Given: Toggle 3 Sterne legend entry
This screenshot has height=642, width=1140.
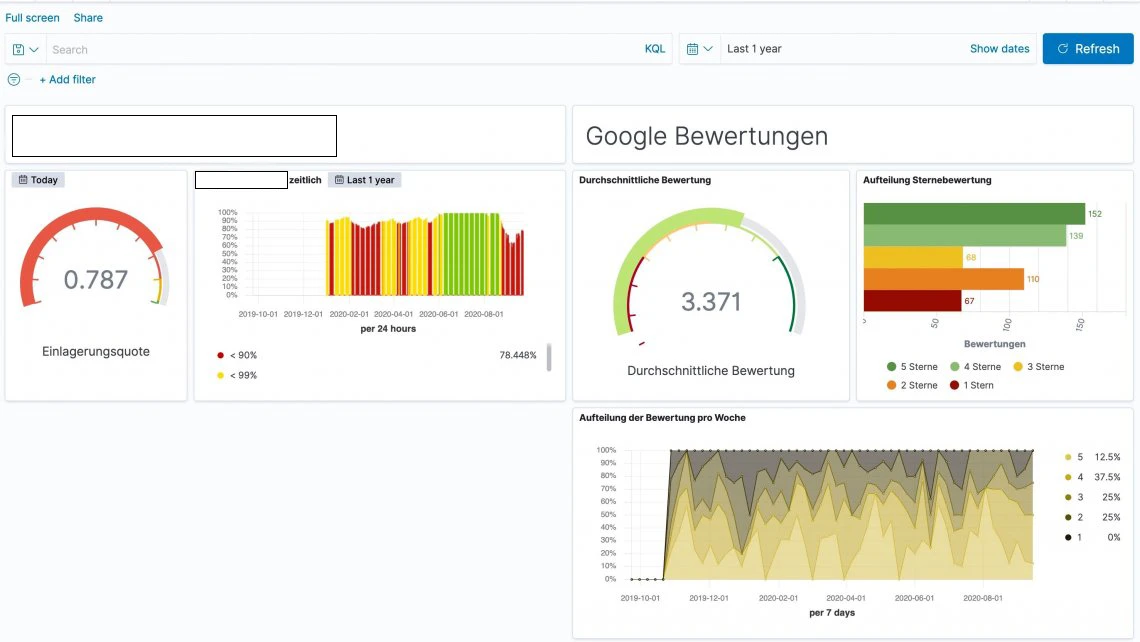Looking at the screenshot, I should tap(1039, 366).
